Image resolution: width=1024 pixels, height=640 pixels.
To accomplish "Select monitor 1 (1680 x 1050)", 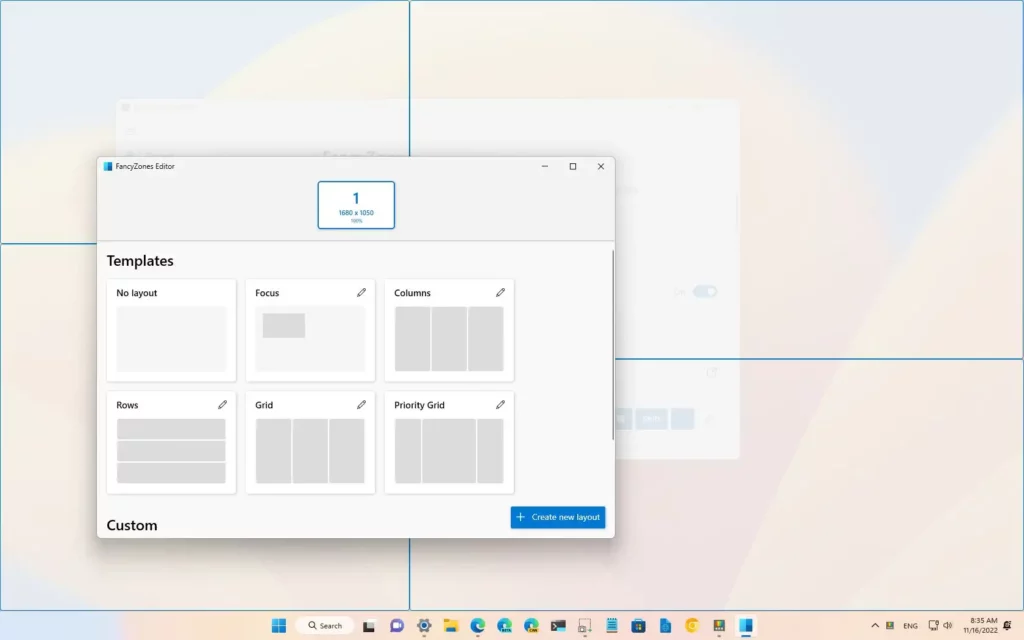I will click(356, 204).
